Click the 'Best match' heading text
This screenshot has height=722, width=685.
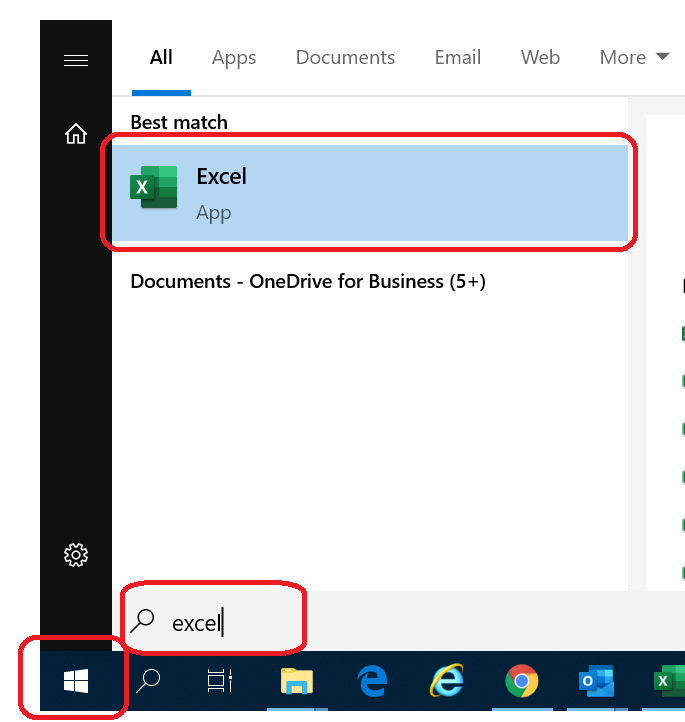click(x=179, y=122)
